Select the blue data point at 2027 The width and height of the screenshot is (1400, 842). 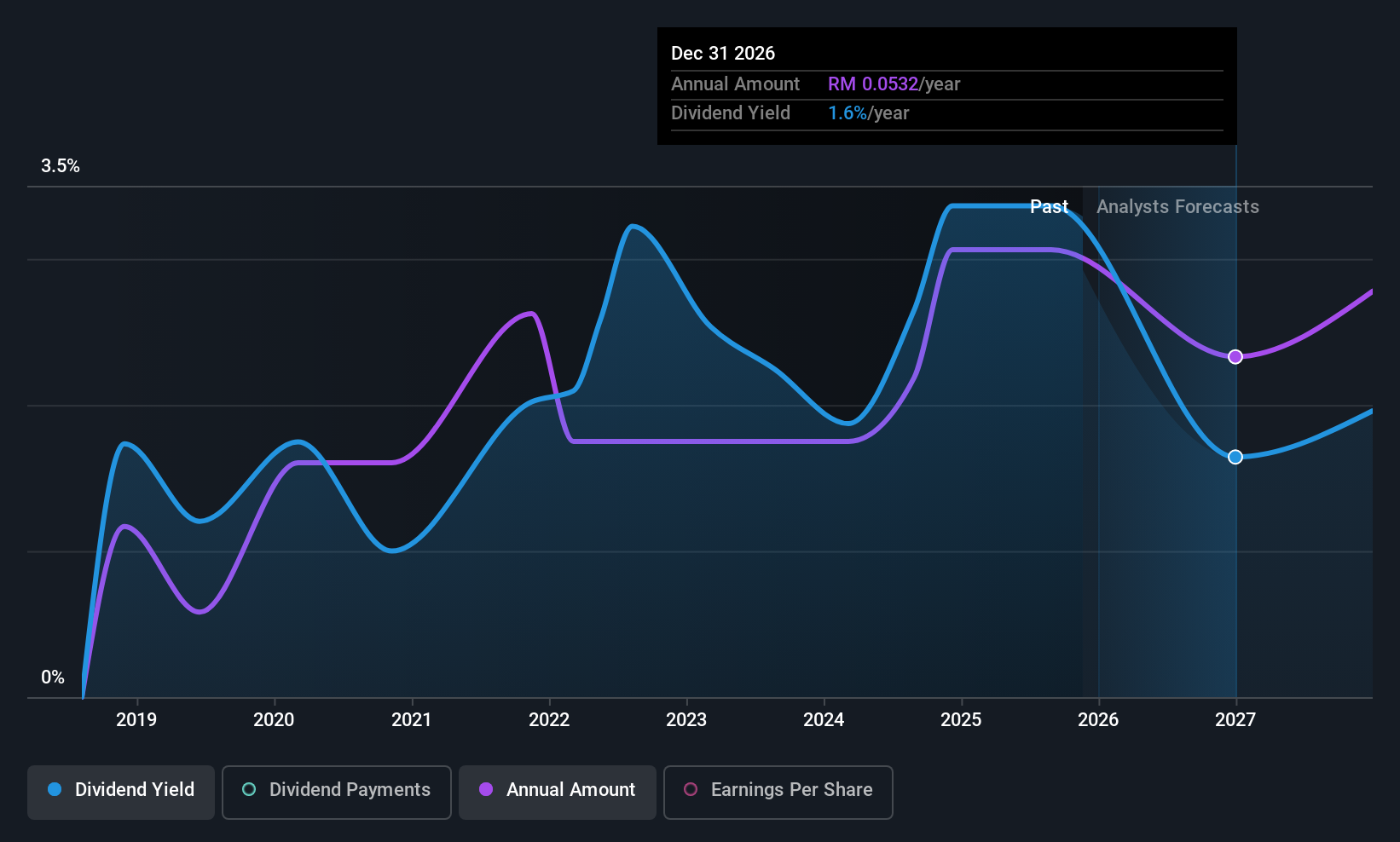coord(1235,457)
